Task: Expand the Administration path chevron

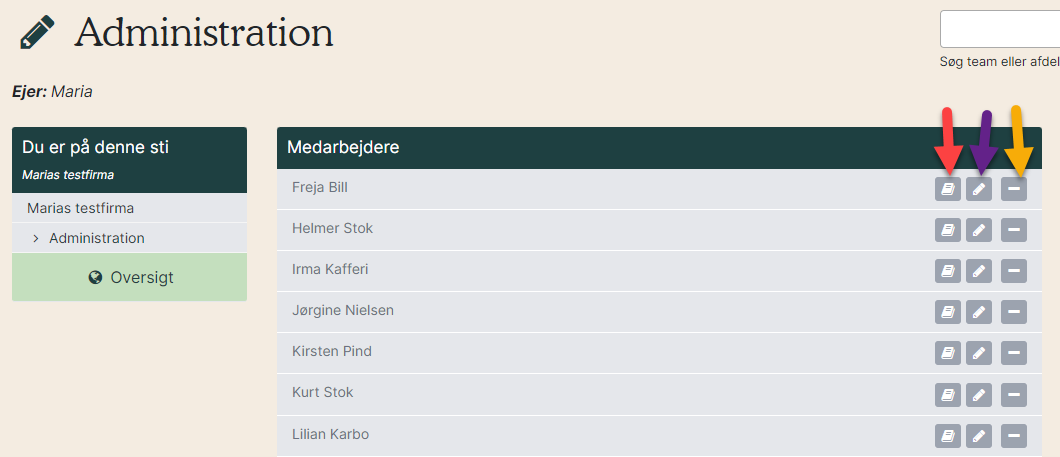Action: pyautogui.click(x=36, y=239)
